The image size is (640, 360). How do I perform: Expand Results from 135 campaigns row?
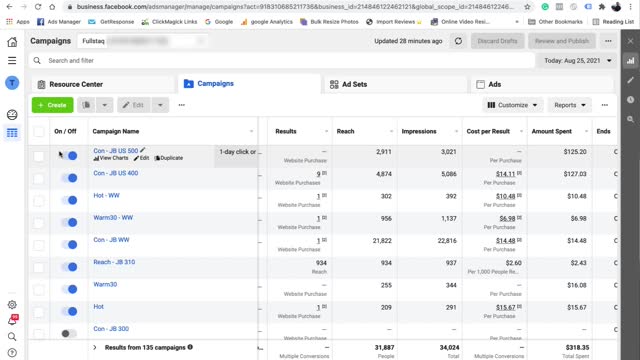coord(95,347)
